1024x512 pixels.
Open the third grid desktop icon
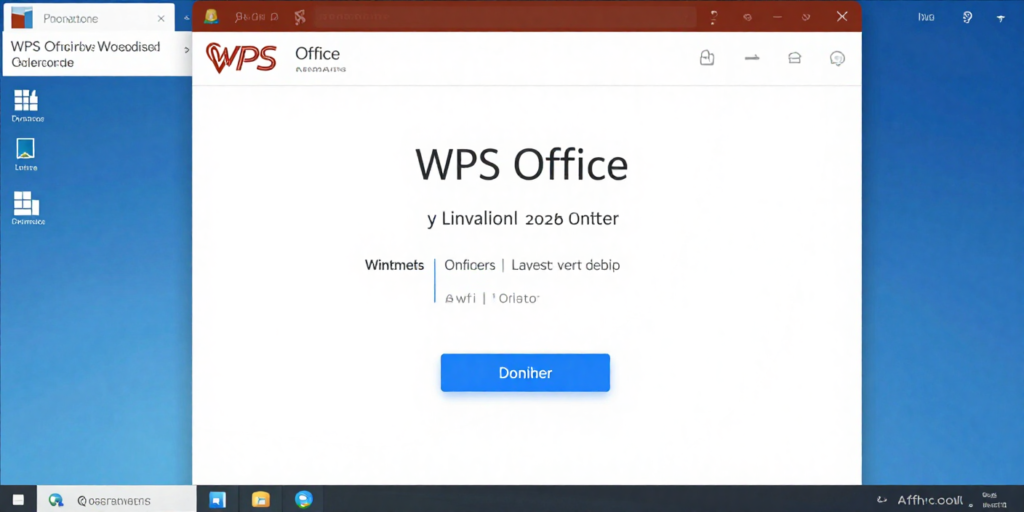click(x=27, y=209)
